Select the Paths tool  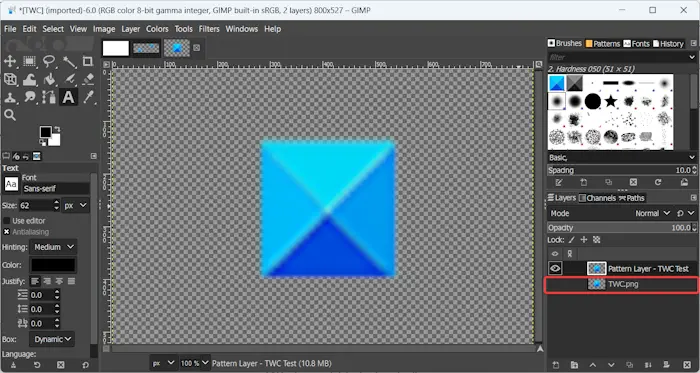coord(49,97)
